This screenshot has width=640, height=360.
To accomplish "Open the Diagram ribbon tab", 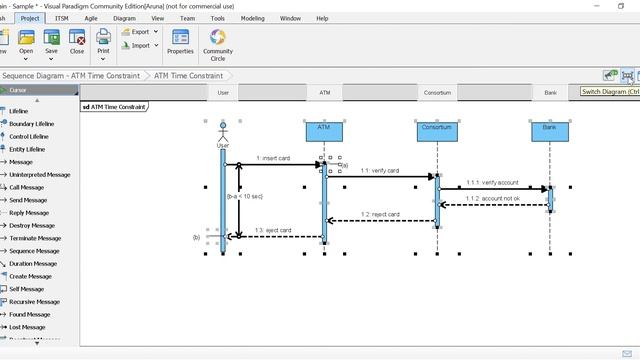I will point(124,18).
